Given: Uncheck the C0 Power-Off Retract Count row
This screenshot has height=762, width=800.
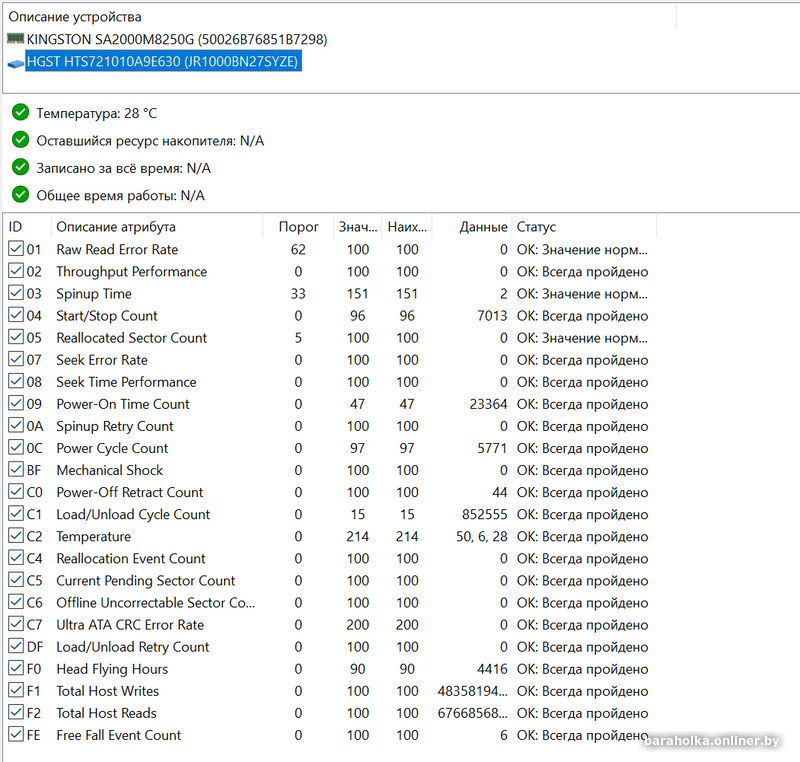Looking at the screenshot, I should click(16, 492).
